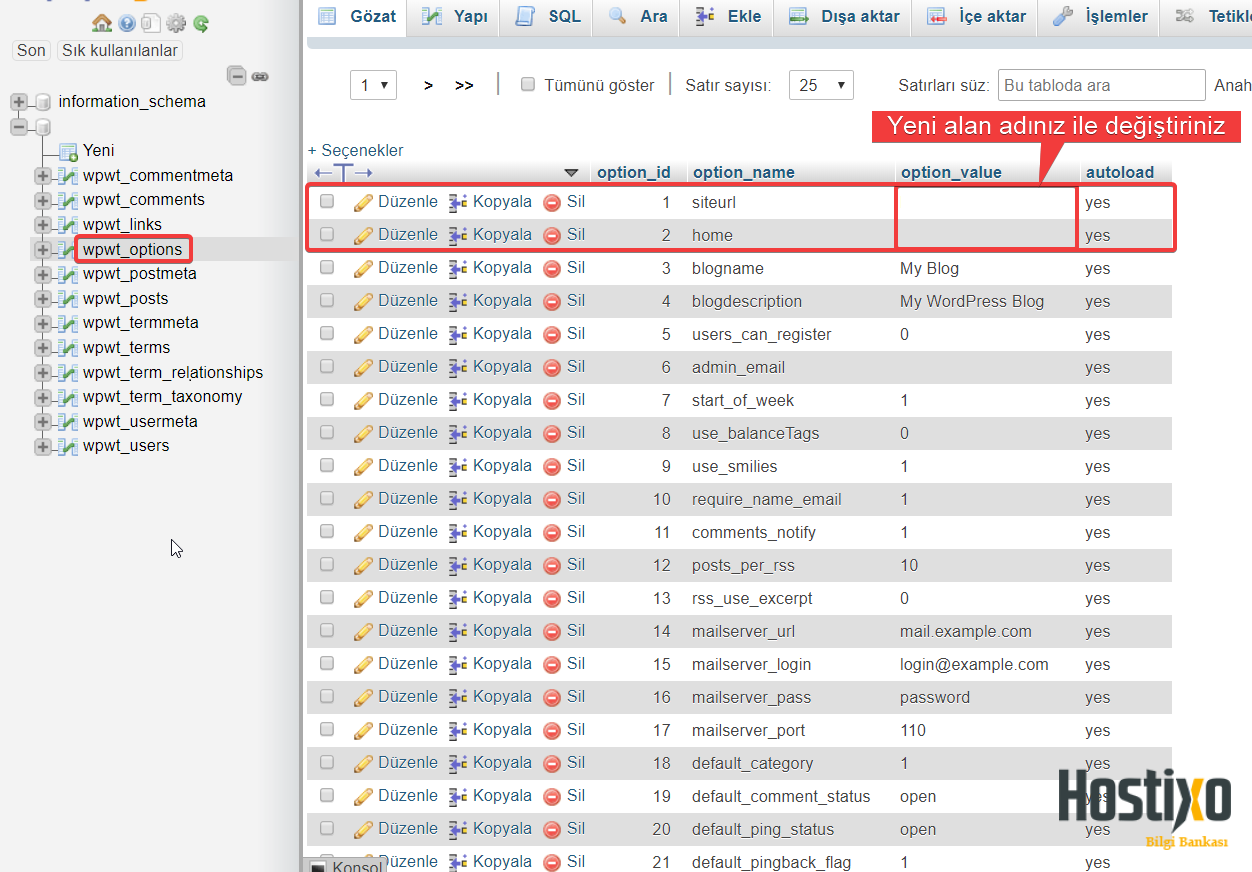
Task: Click the pencil edit icon for posts_per_rss row
Action: tap(363, 565)
